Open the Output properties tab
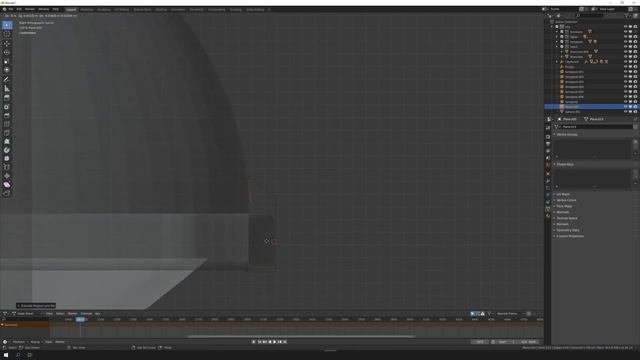The height and width of the screenshot is (360, 640). pos(548,144)
